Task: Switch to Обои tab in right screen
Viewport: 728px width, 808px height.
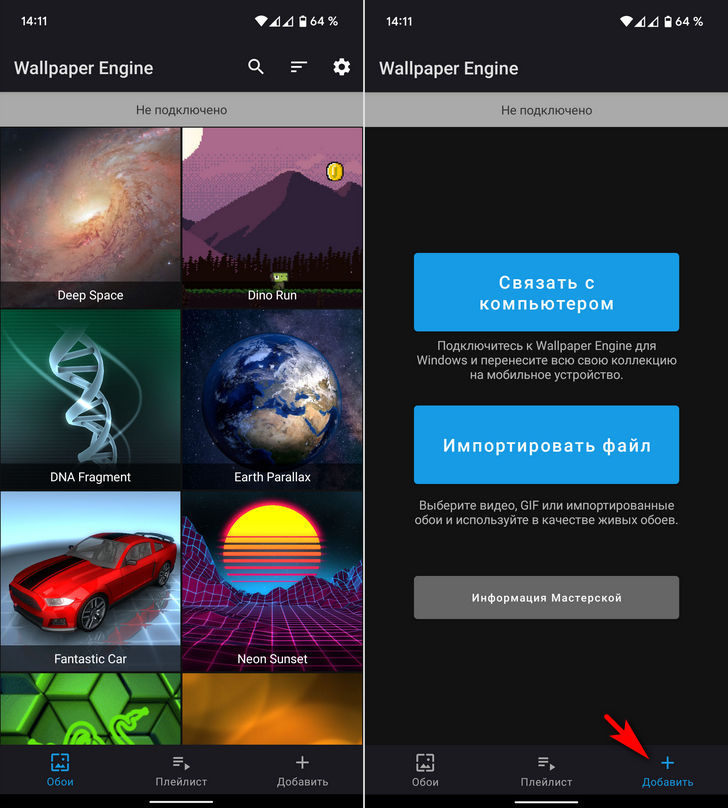Action: pyautogui.click(x=425, y=770)
